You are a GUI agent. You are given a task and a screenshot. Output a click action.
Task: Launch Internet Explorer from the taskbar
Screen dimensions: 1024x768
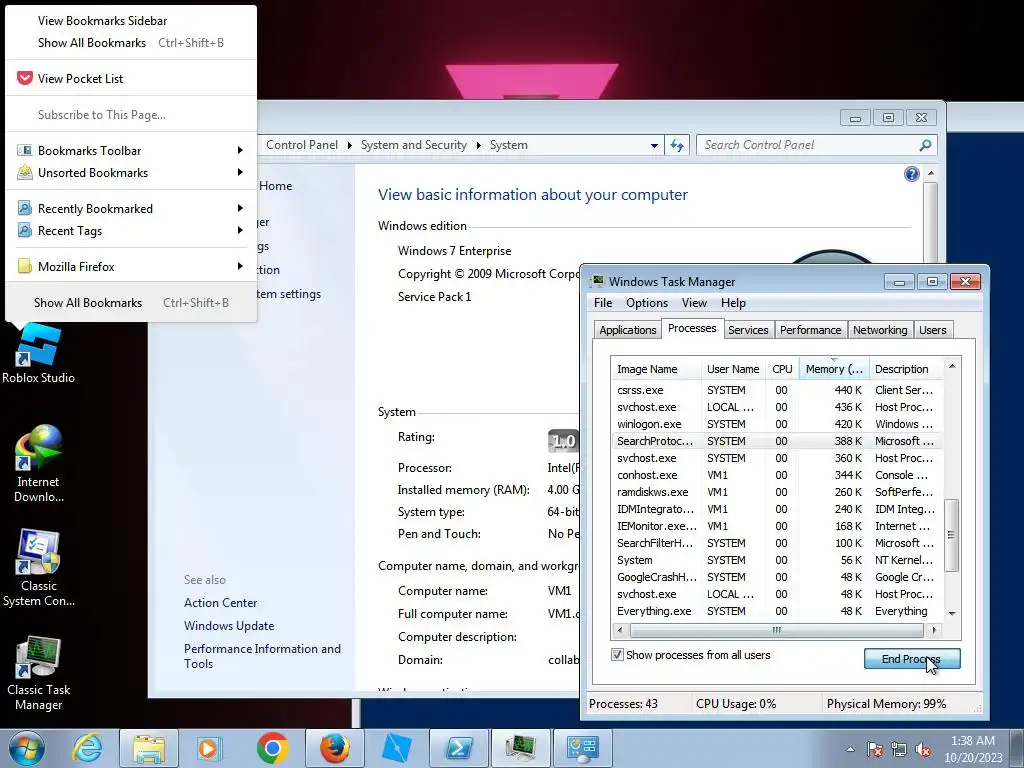tap(88, 748)
